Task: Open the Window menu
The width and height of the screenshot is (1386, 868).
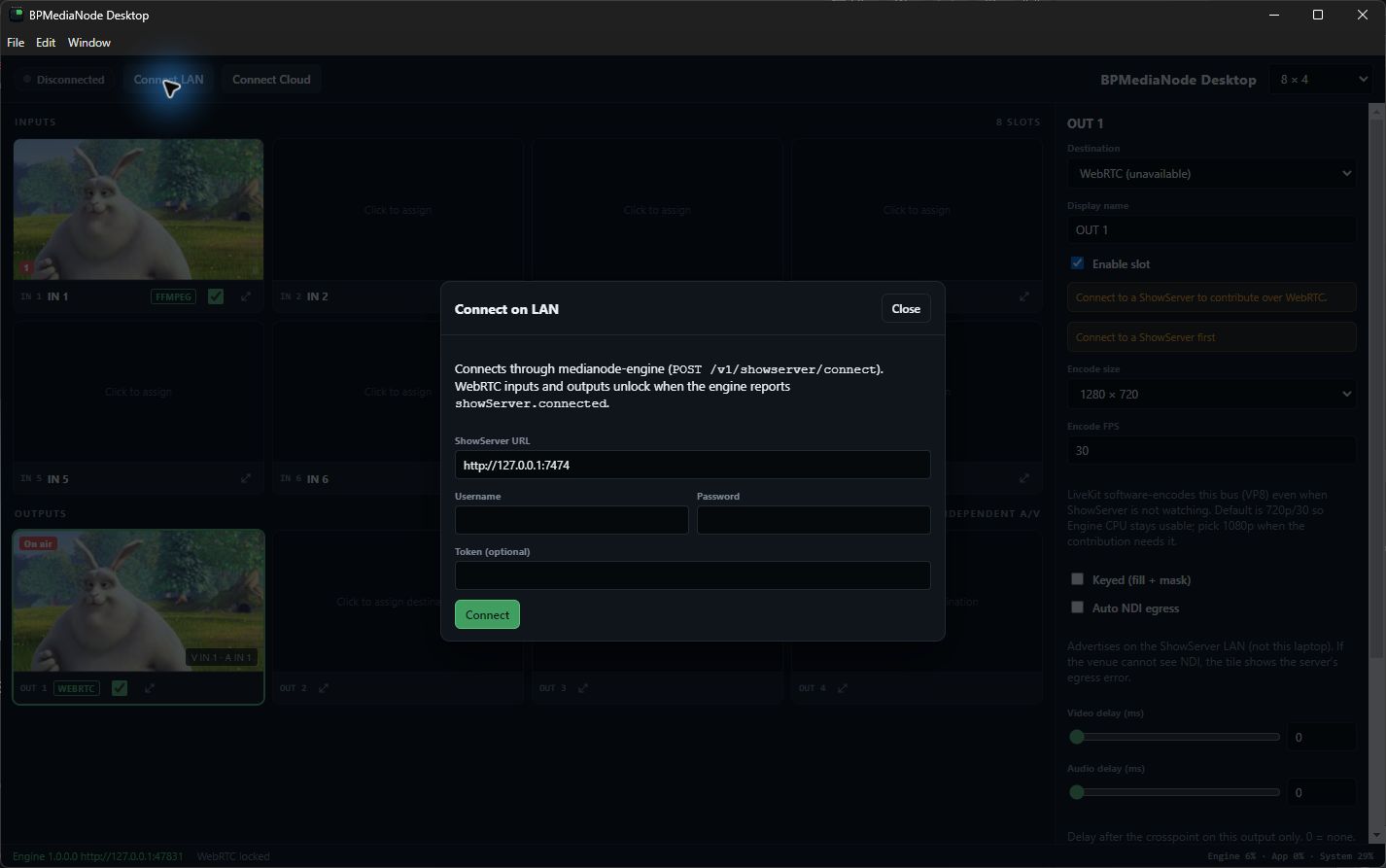Action: coord(89,43)
